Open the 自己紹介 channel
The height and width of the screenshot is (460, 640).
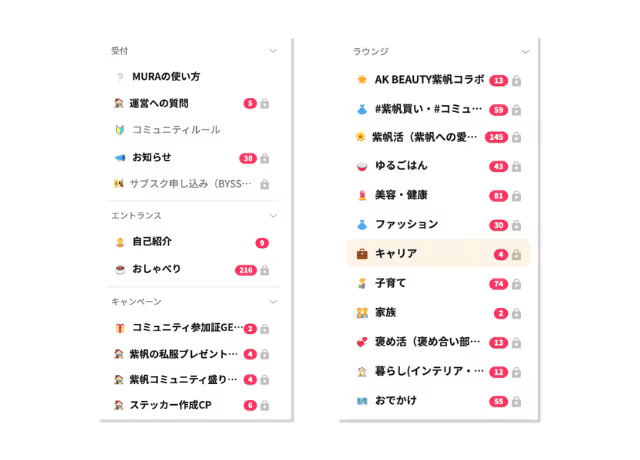pyautogui.click(x=192, y=242)
